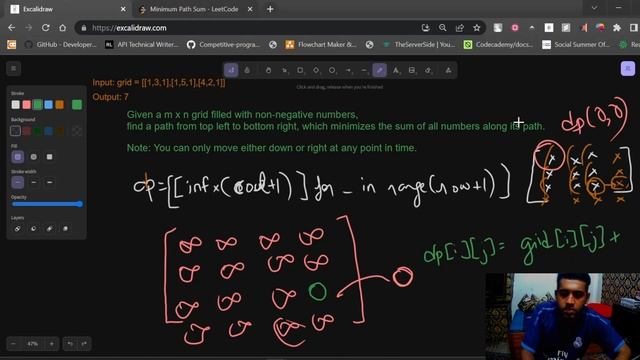The image size is (640, 360).
Task: Click the Redo button
Action: (x=84, y=344)
